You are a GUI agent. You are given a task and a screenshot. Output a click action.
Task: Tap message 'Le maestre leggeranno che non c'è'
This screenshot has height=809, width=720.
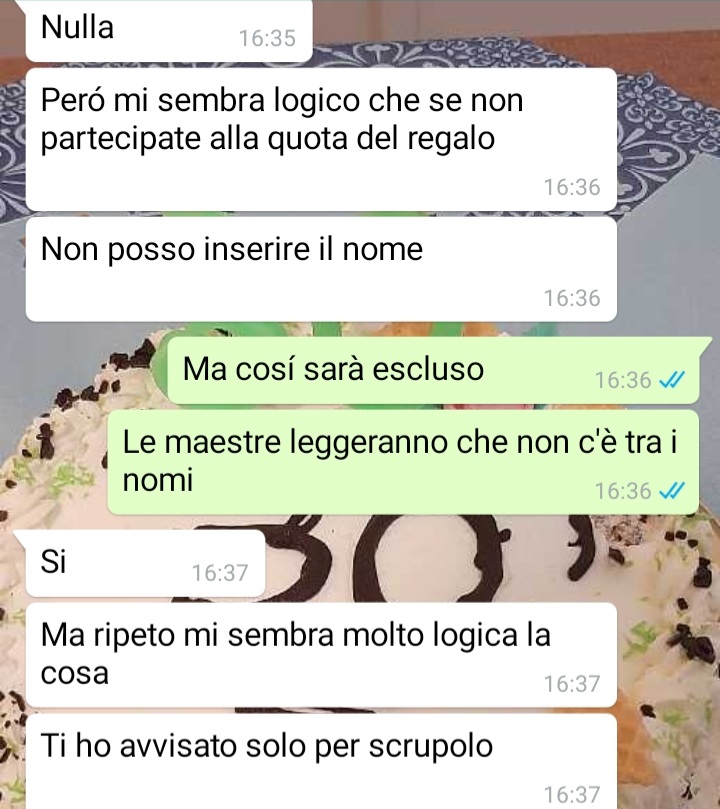pyautogui.click(x=403, y=462)
